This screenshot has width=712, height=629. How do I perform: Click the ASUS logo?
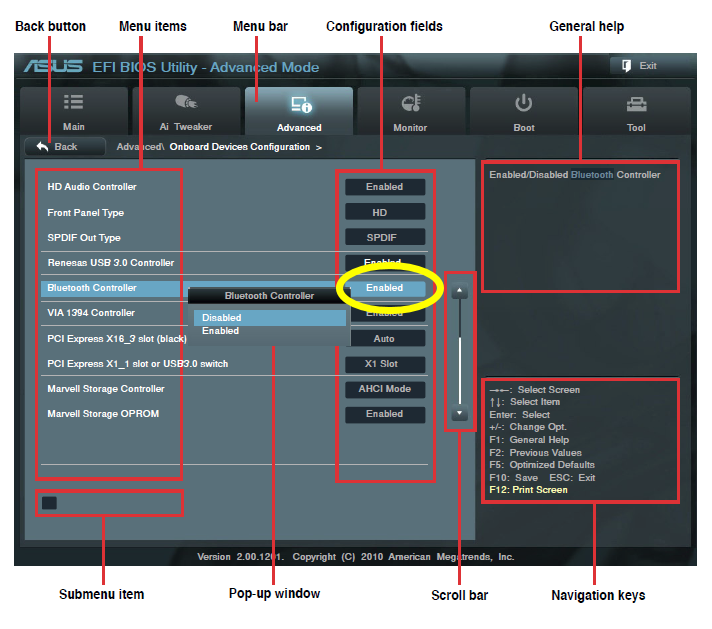click(54, 66)
